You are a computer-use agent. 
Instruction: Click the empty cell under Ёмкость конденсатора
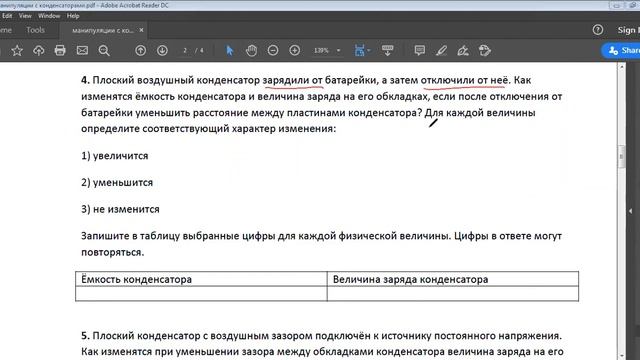[201, 293]
